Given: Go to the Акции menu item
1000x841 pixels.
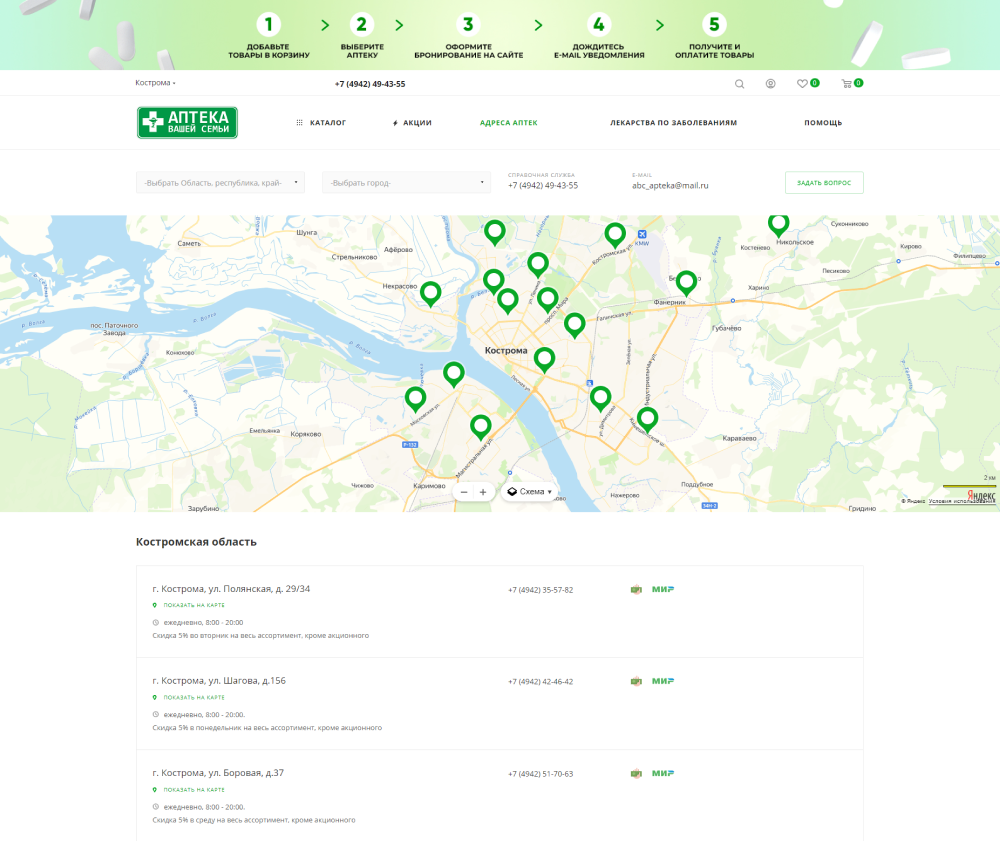Looking at the screenshot, I should 412,123.
